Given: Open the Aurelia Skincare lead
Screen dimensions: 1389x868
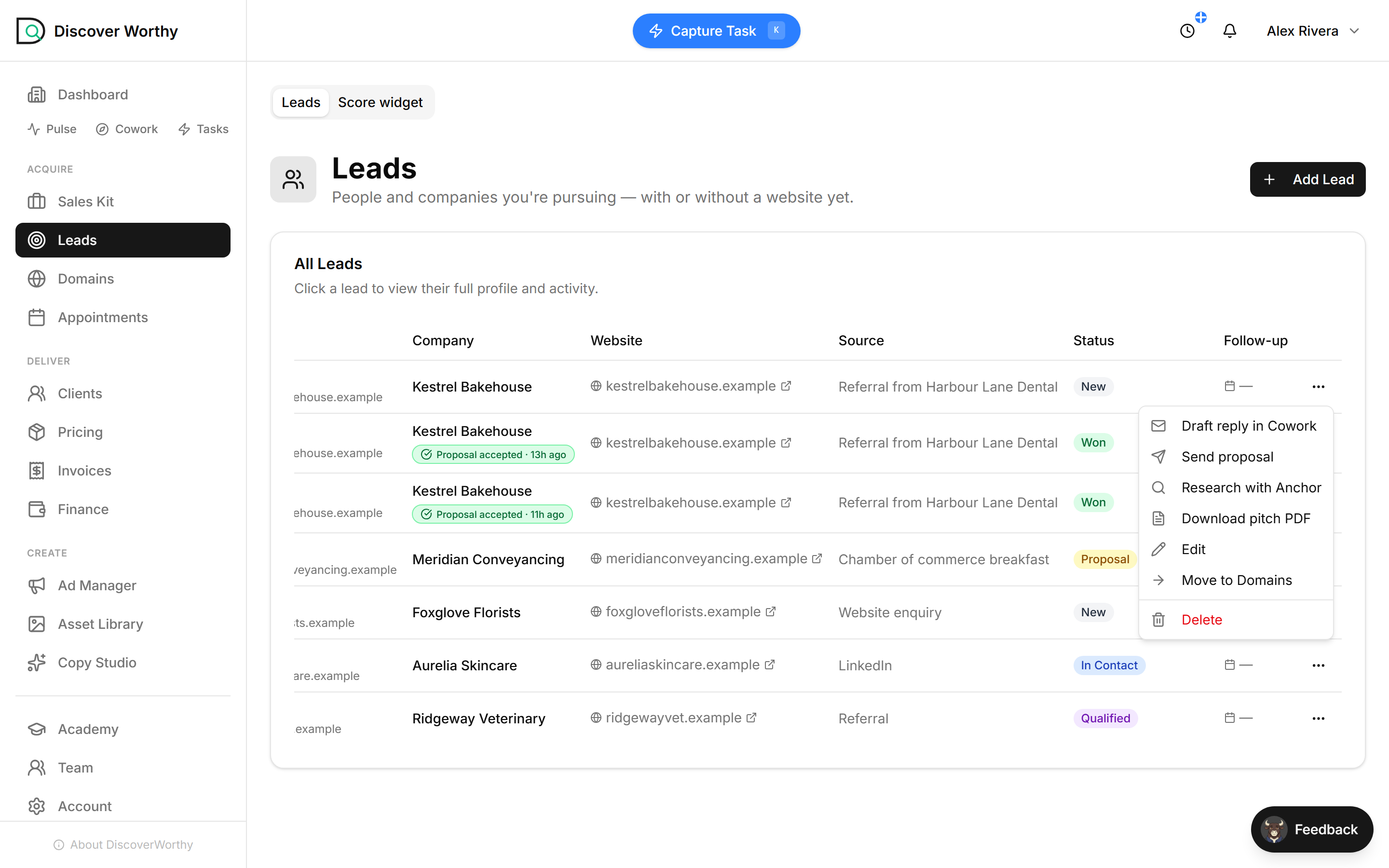Looking at the screenshot, I should [464, 666].
